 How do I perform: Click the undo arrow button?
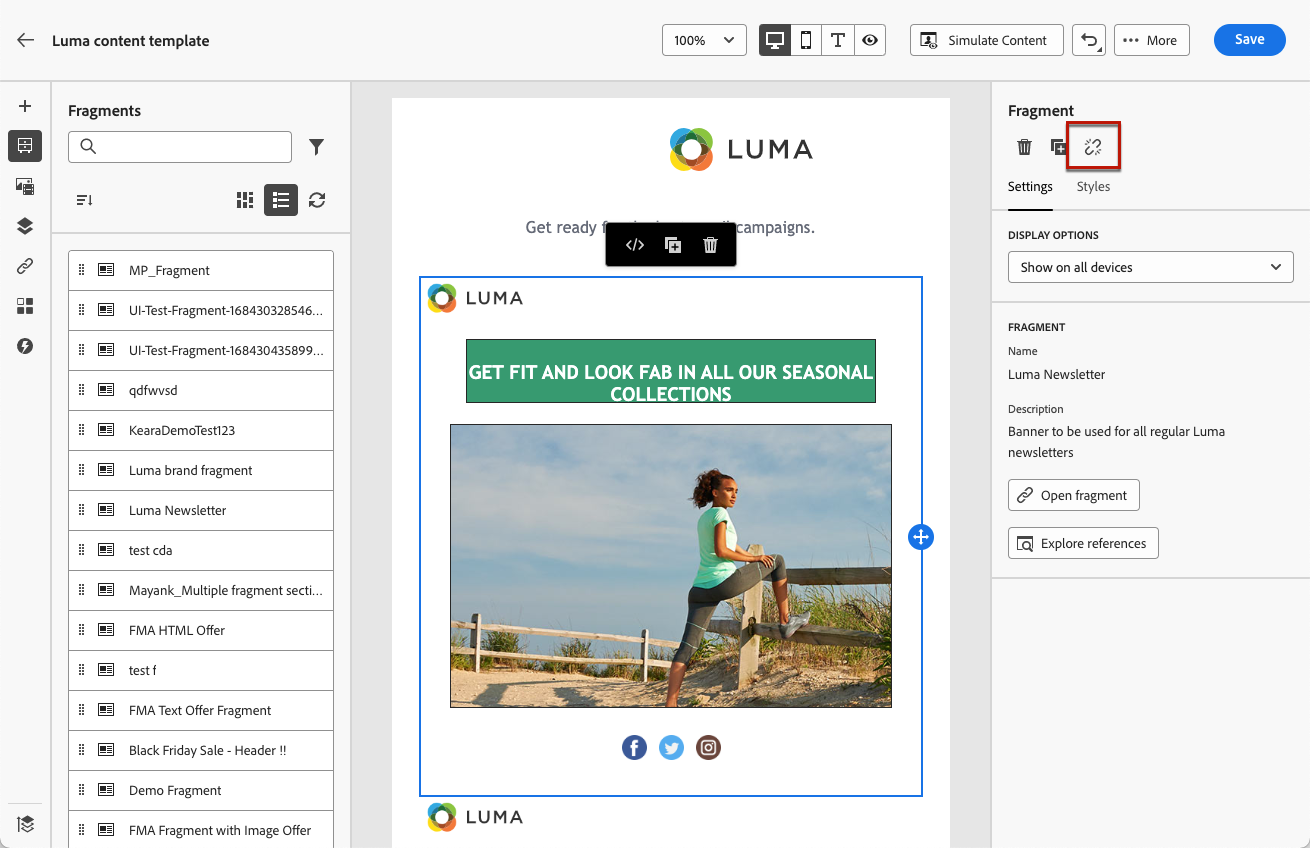click(1089, 40)
